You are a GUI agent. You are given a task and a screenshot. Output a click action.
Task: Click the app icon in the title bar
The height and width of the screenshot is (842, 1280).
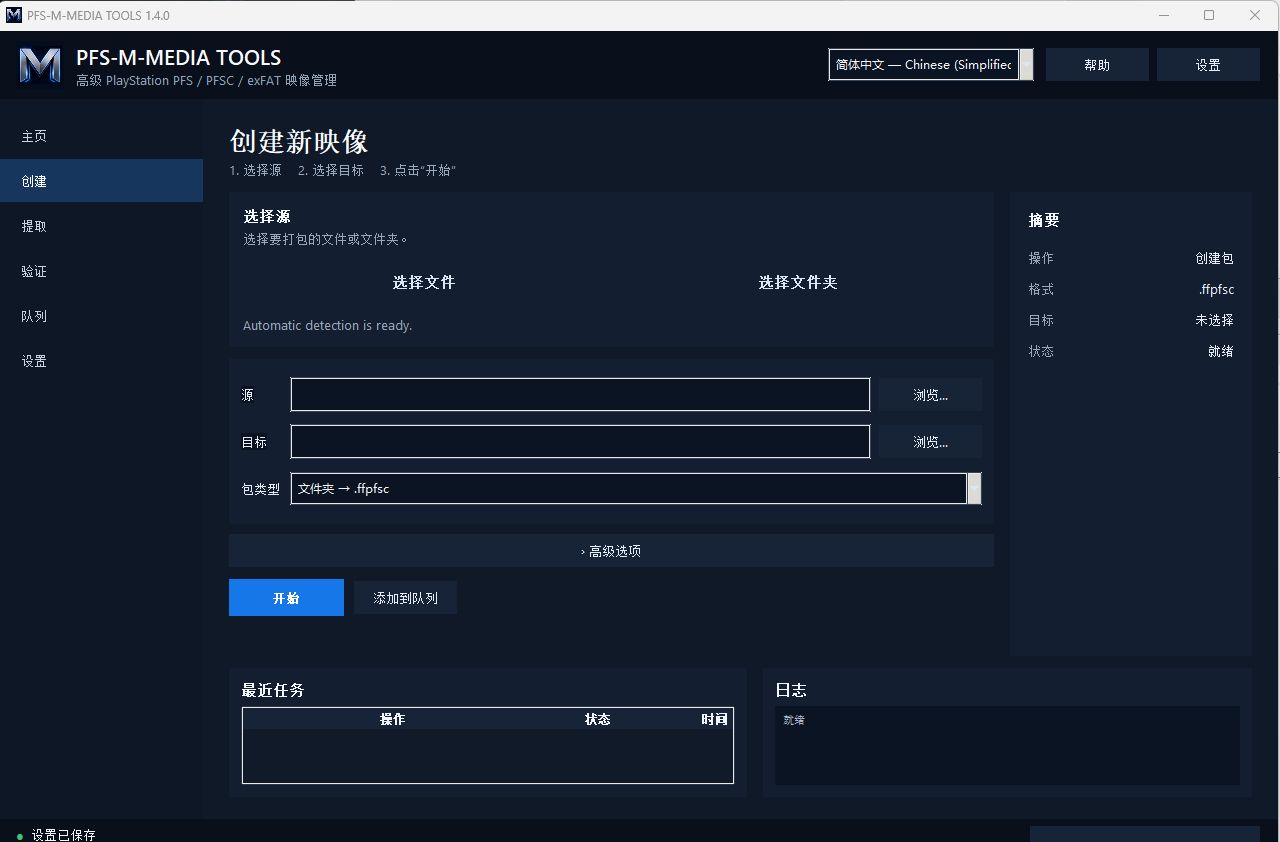(14, 15)
